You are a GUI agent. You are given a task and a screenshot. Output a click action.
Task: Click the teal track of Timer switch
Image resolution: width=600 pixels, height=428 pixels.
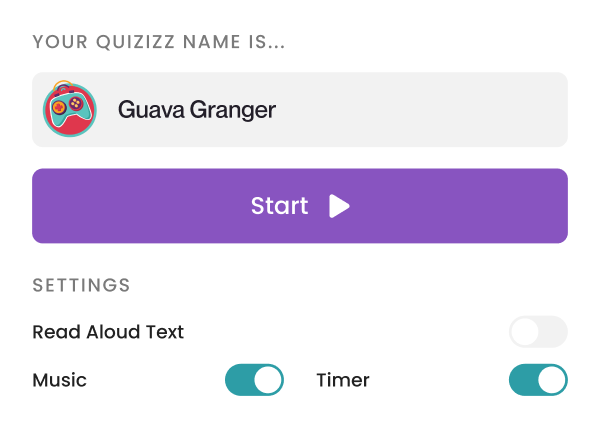[523, 380]
